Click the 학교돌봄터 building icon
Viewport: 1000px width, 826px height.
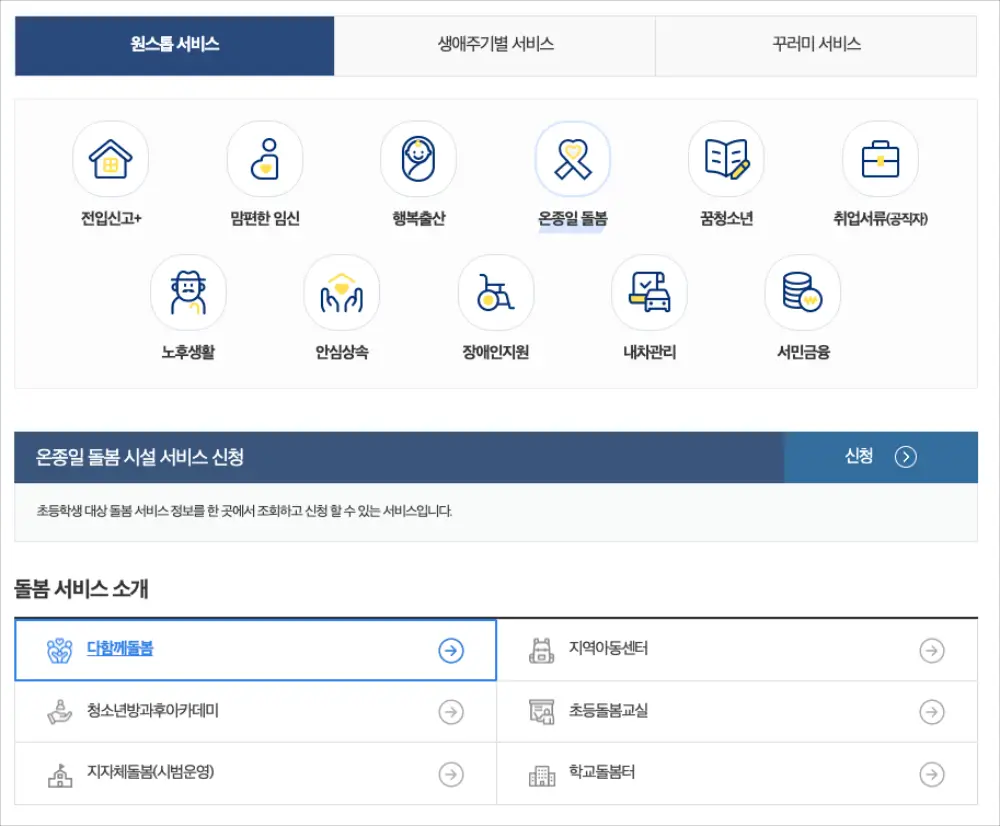pyautogui.click(x=543, y=773)
